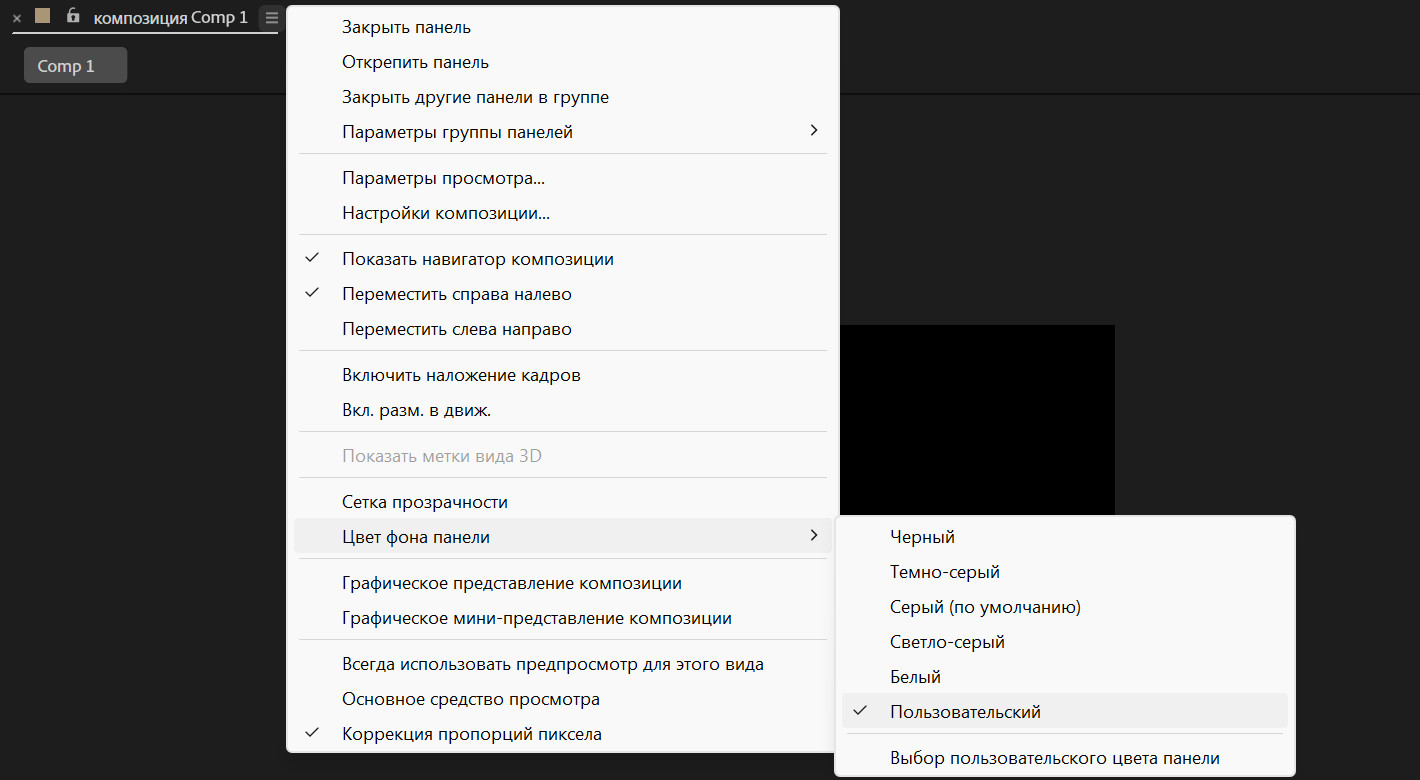Toggle the panel lock icon

tap(73, 16)
